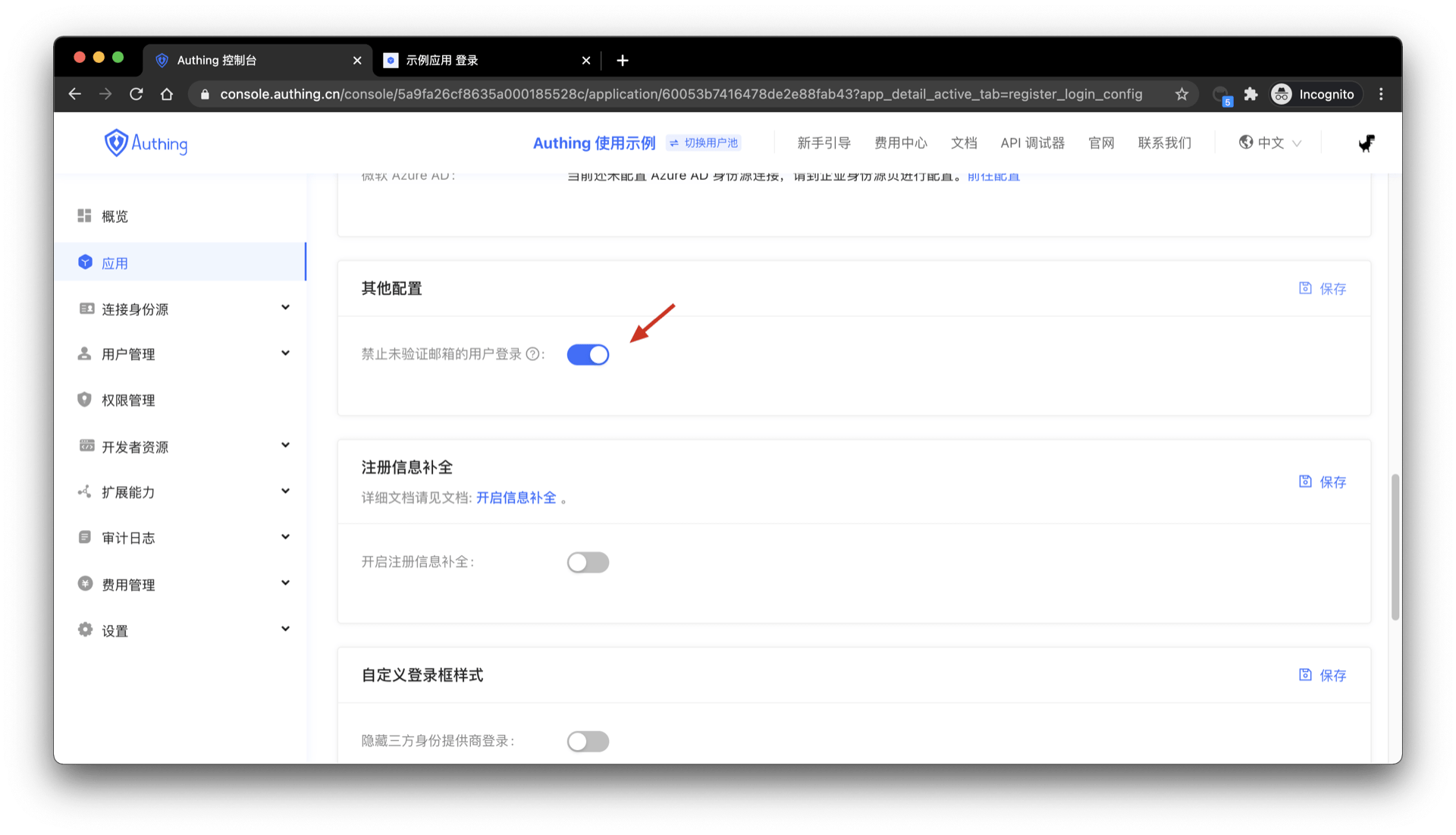Disable the 禁止未验证邮箱的用户登录 toggle
1456x835 pixels.
(x=588, y=355)
